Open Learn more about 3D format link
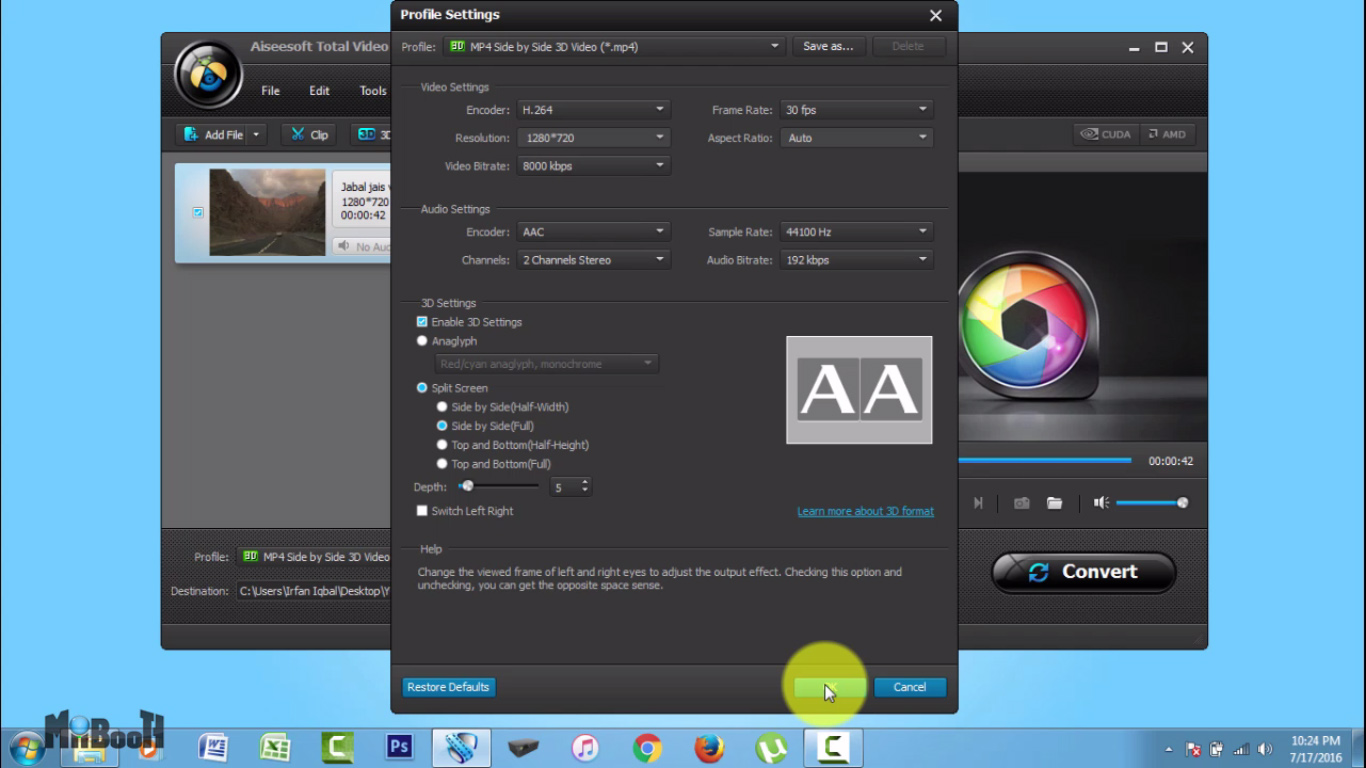Viewport: 1366px width, 768px height. [x=865, y=511]
